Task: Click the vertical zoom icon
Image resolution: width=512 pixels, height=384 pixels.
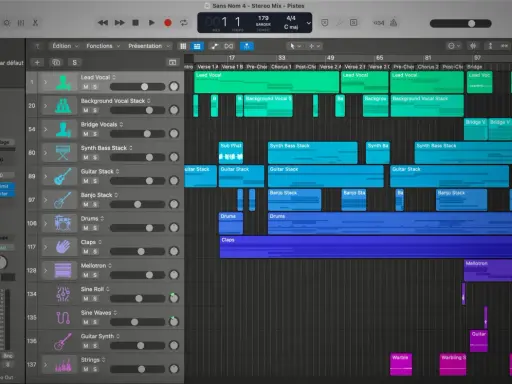Action: point(490,46)
